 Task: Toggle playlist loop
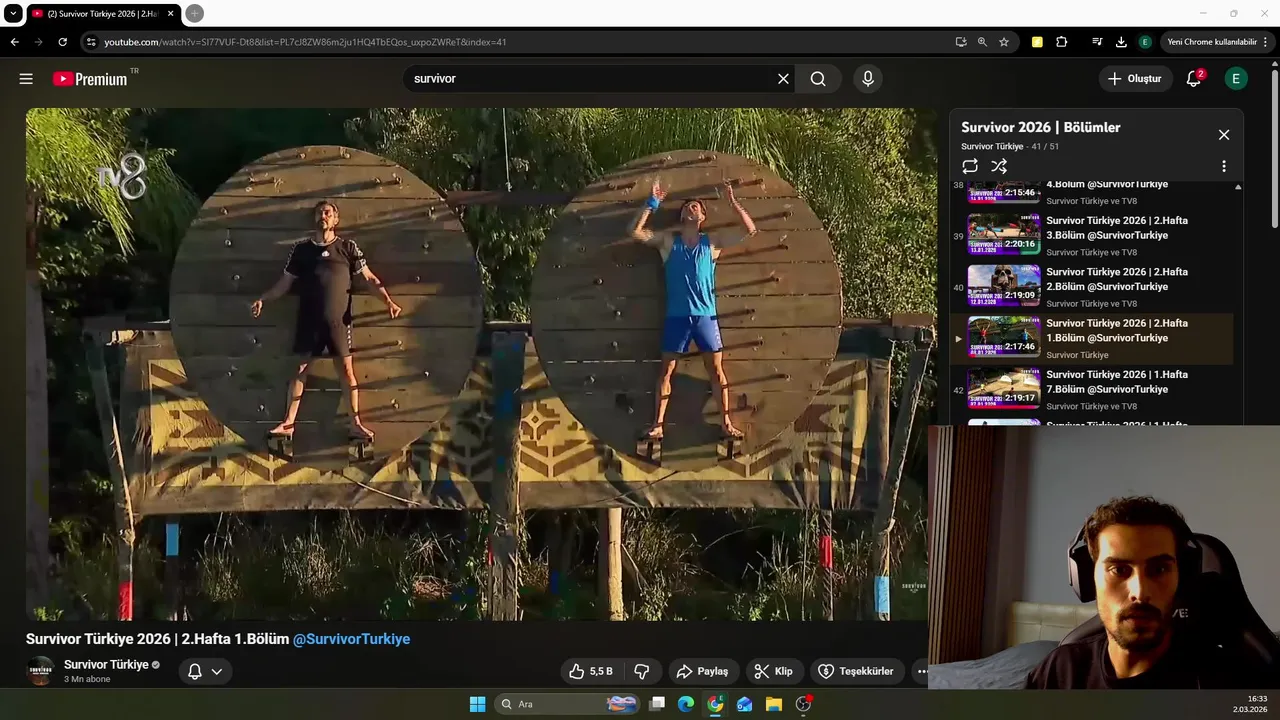pyautogui.click(x=970, y=166)
